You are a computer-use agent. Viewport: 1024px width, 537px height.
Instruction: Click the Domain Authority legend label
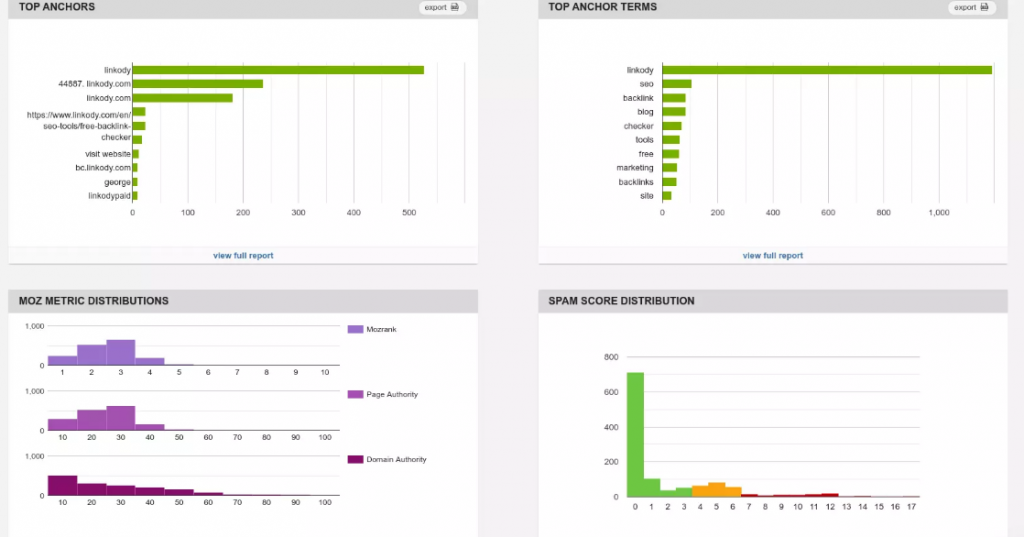[x=396, y=459]
